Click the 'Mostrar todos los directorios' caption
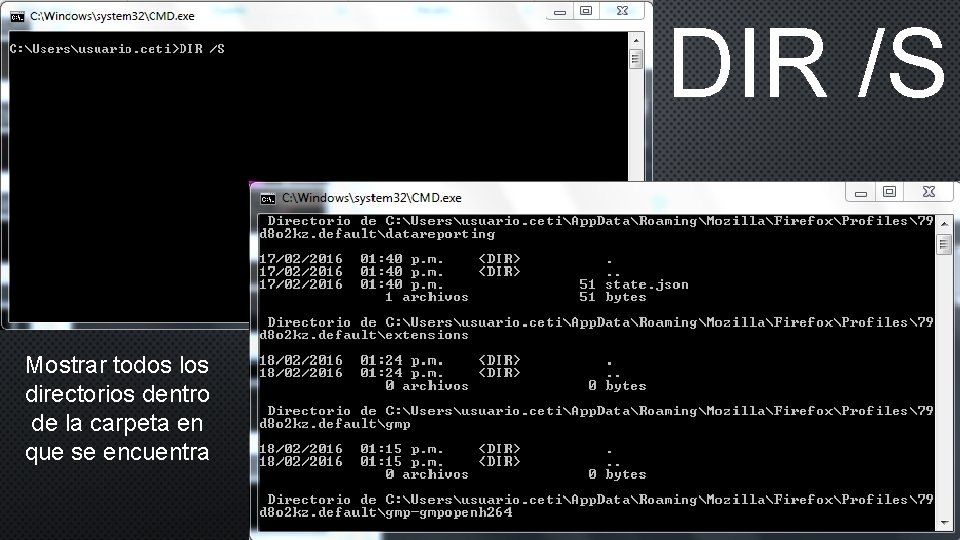The height and width of the screenshot is (540, 960). [x=118, y=408]
